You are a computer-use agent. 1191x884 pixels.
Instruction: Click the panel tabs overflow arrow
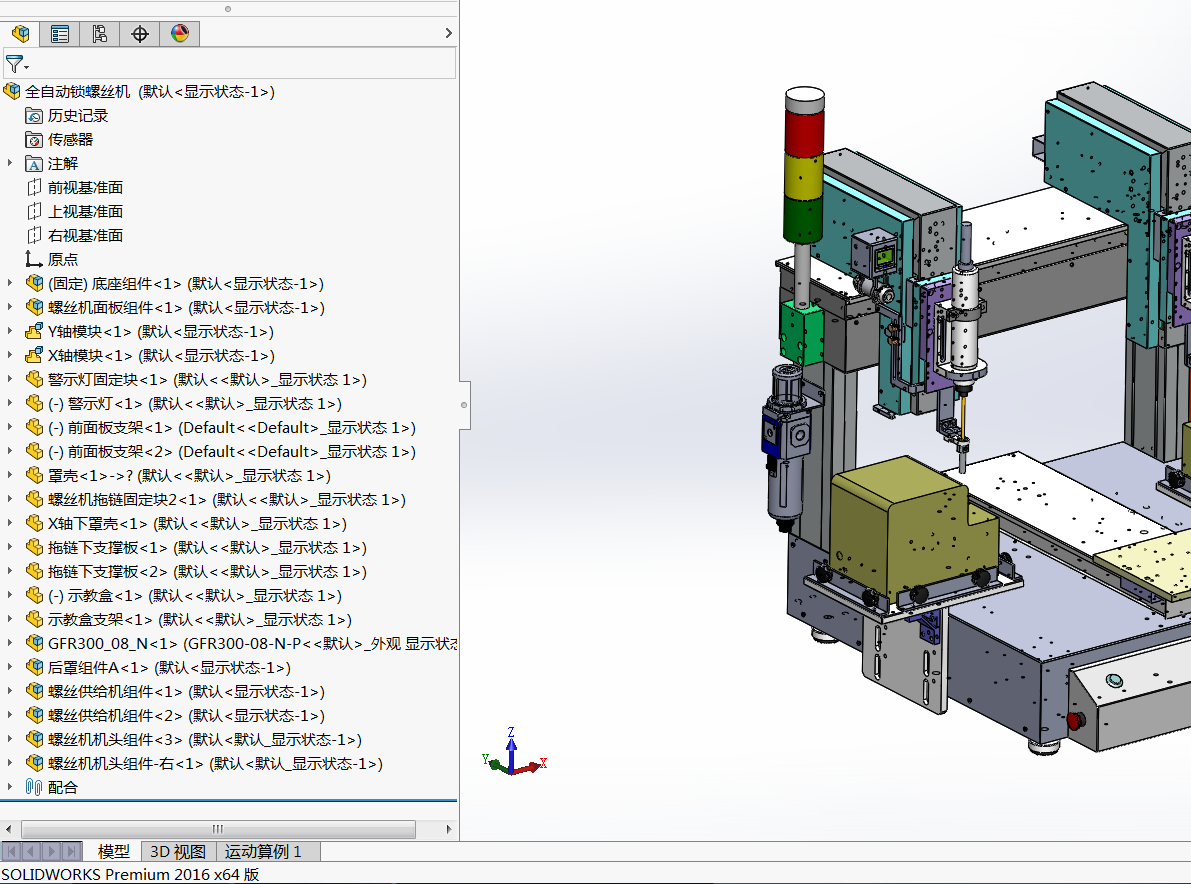tap(448, 33)
